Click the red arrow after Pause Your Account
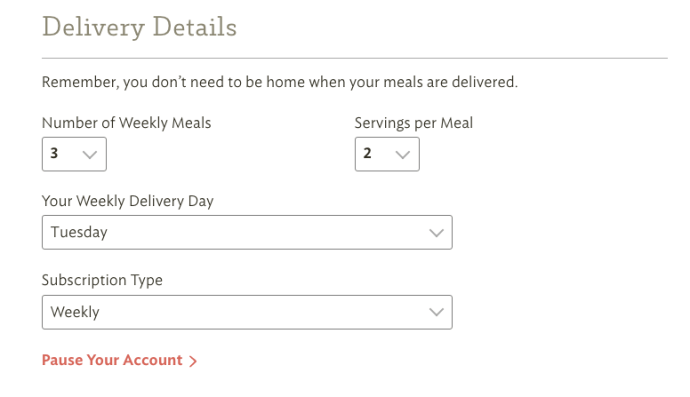 click(193, 361)
